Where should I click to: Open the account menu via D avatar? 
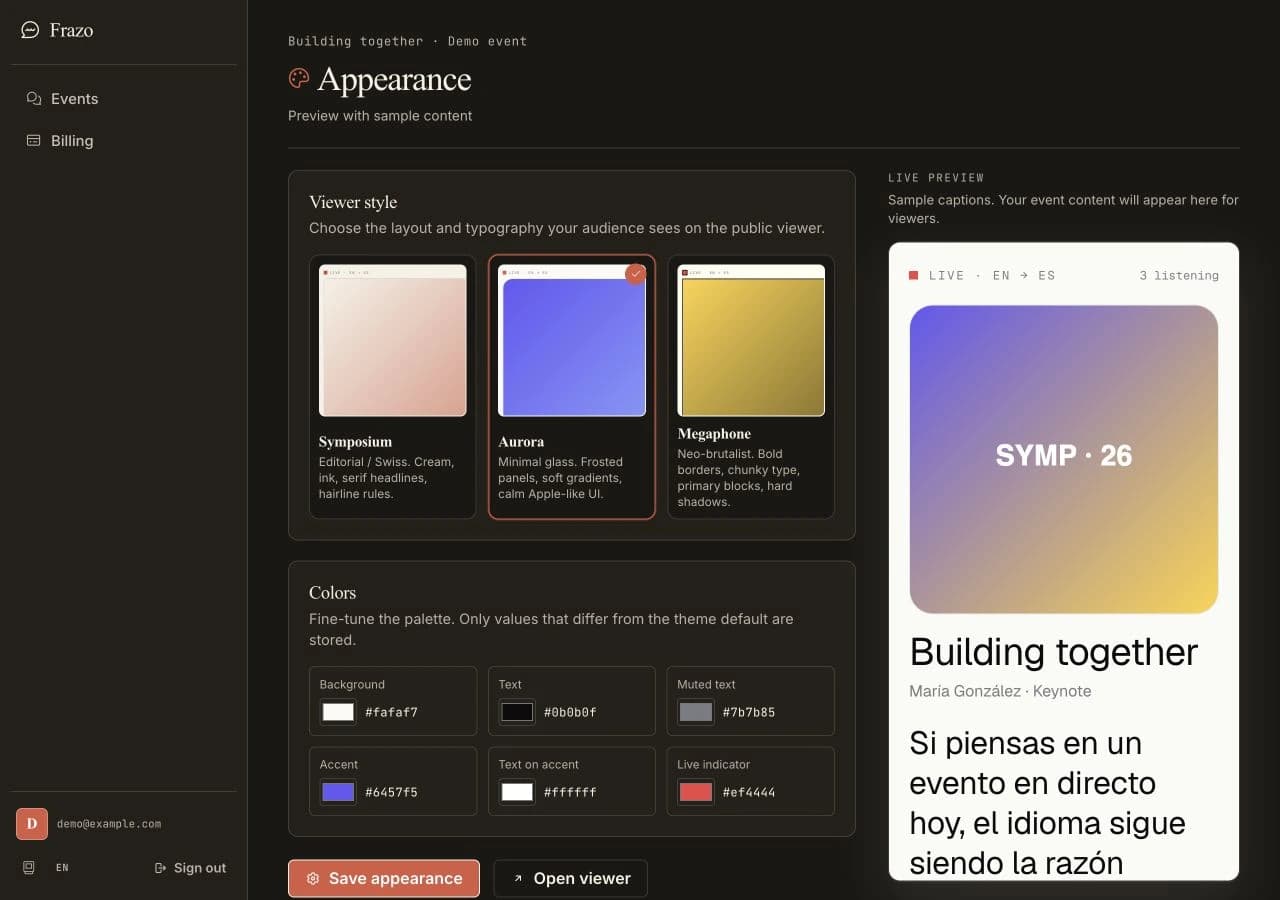32,824
